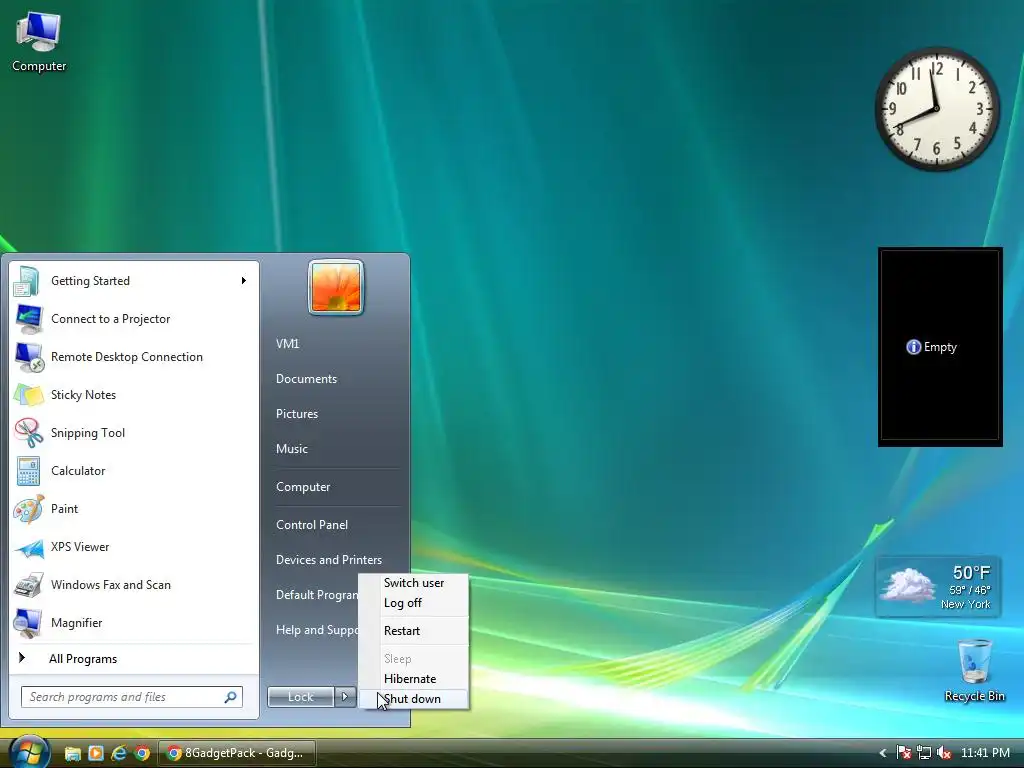Open Internet Explorer taskbar icon
The image size is (1024, 768).
coord(119,753)
